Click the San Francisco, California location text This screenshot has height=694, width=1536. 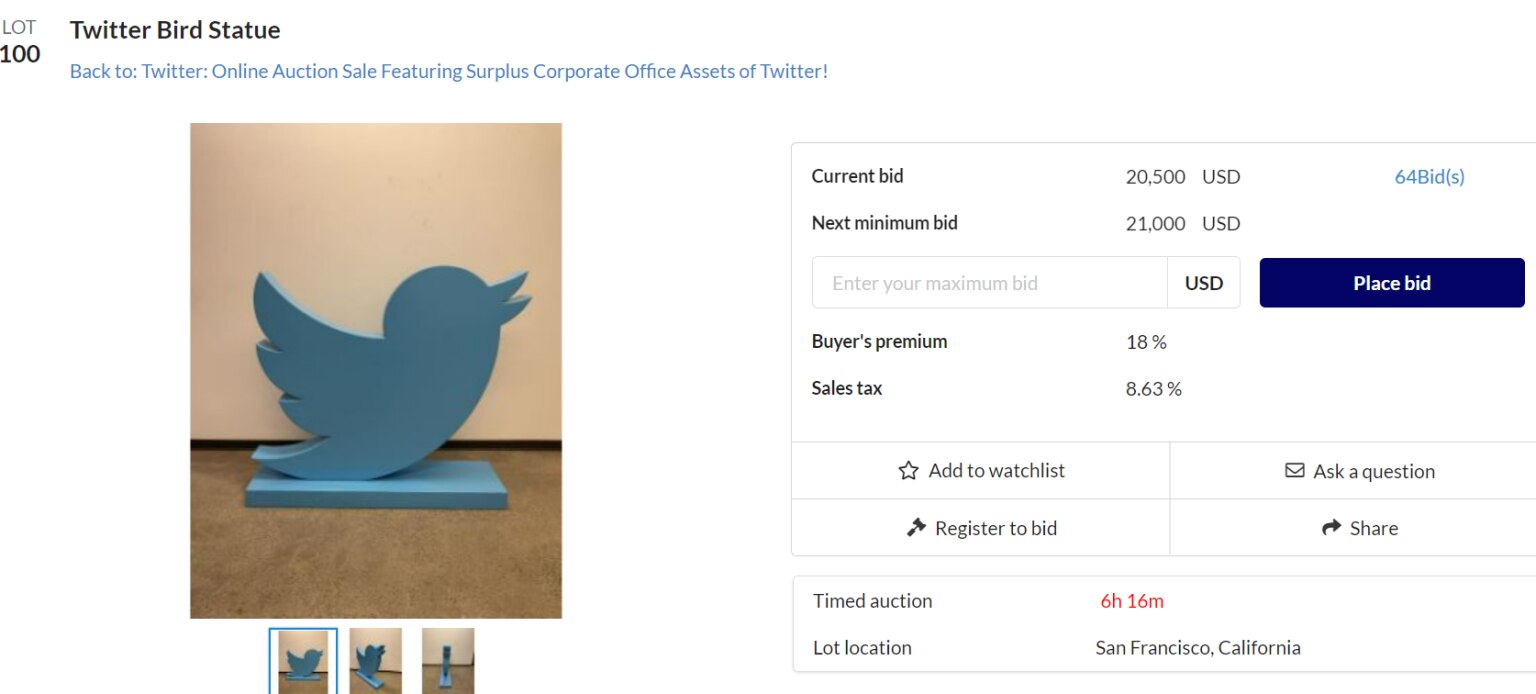(1197, 648)
